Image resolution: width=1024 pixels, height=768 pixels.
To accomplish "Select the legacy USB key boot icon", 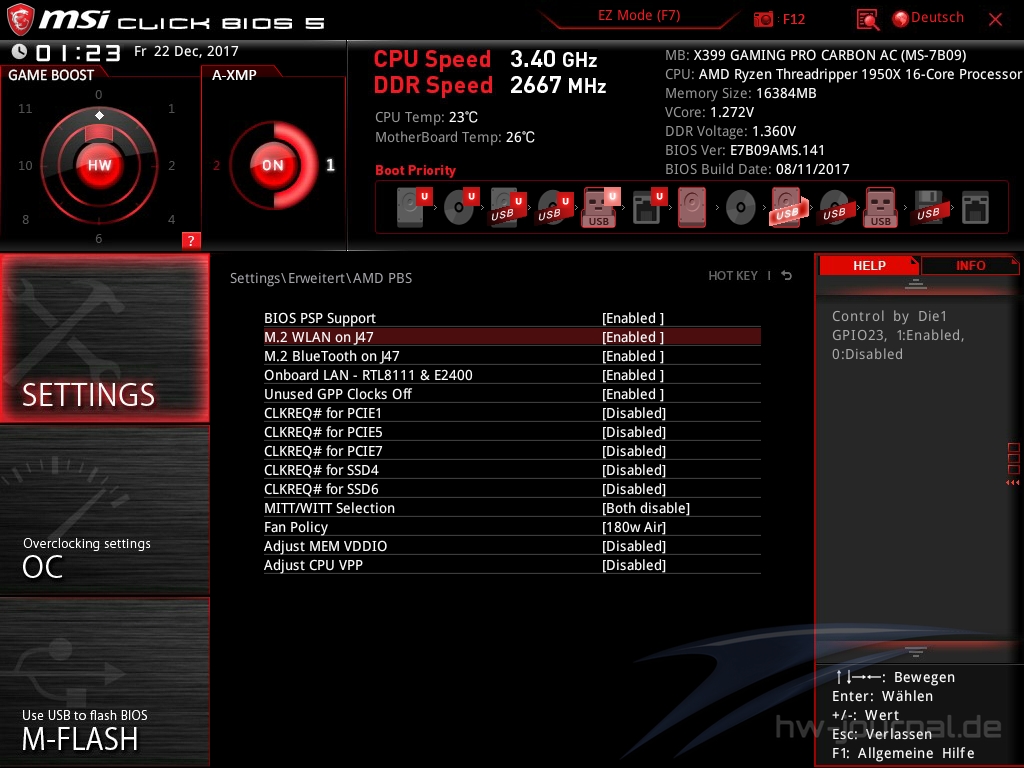I will pyautogui.click(x=880, y=208).
